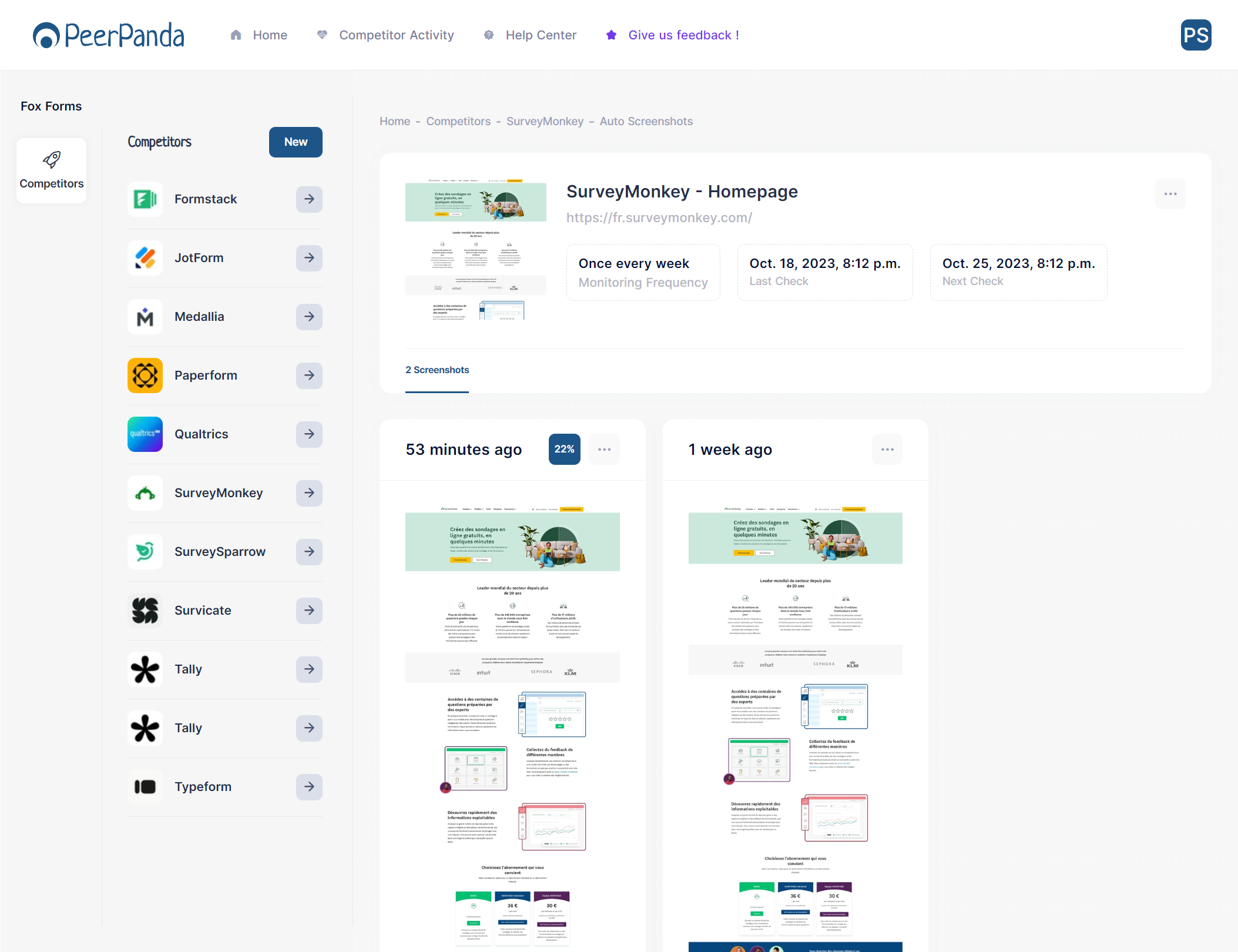Screen dimensions: 1238x952
Task: Open the SurveyMonkey Homepage header thumbnail
Action: pos(475,250)
